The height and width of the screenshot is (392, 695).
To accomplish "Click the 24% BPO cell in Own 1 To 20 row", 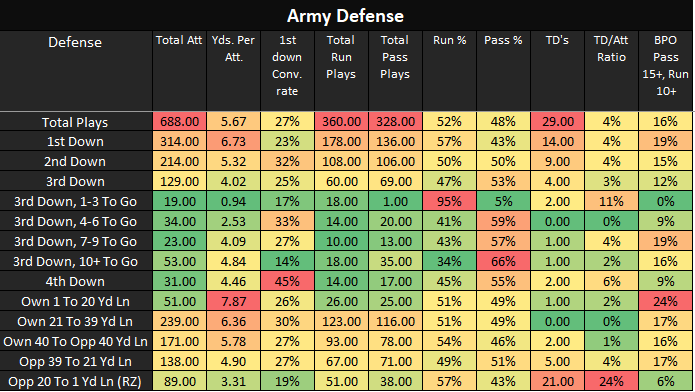I will tap(665, 302).
